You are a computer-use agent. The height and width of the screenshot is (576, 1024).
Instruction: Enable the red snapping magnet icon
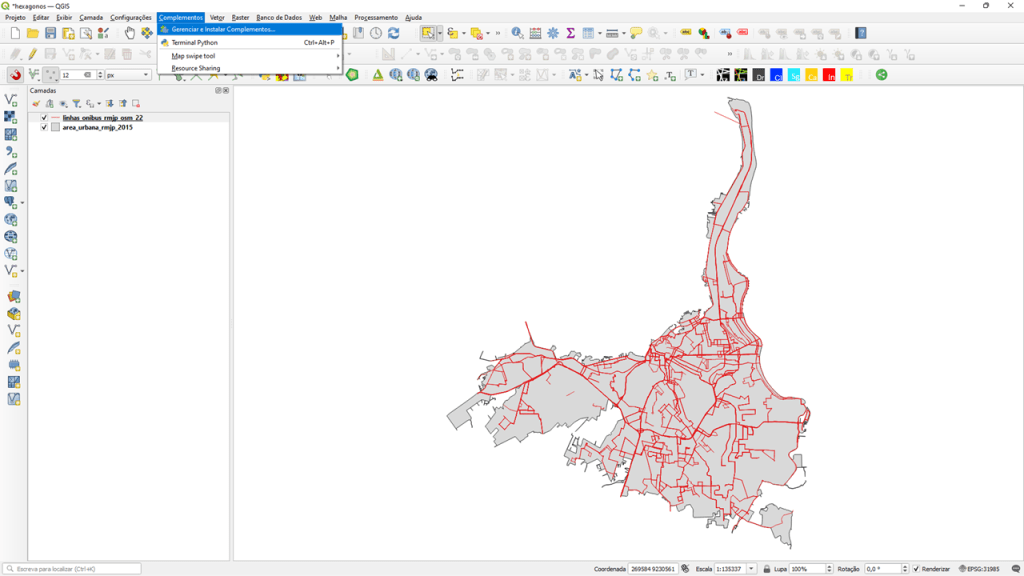[15, 75]
